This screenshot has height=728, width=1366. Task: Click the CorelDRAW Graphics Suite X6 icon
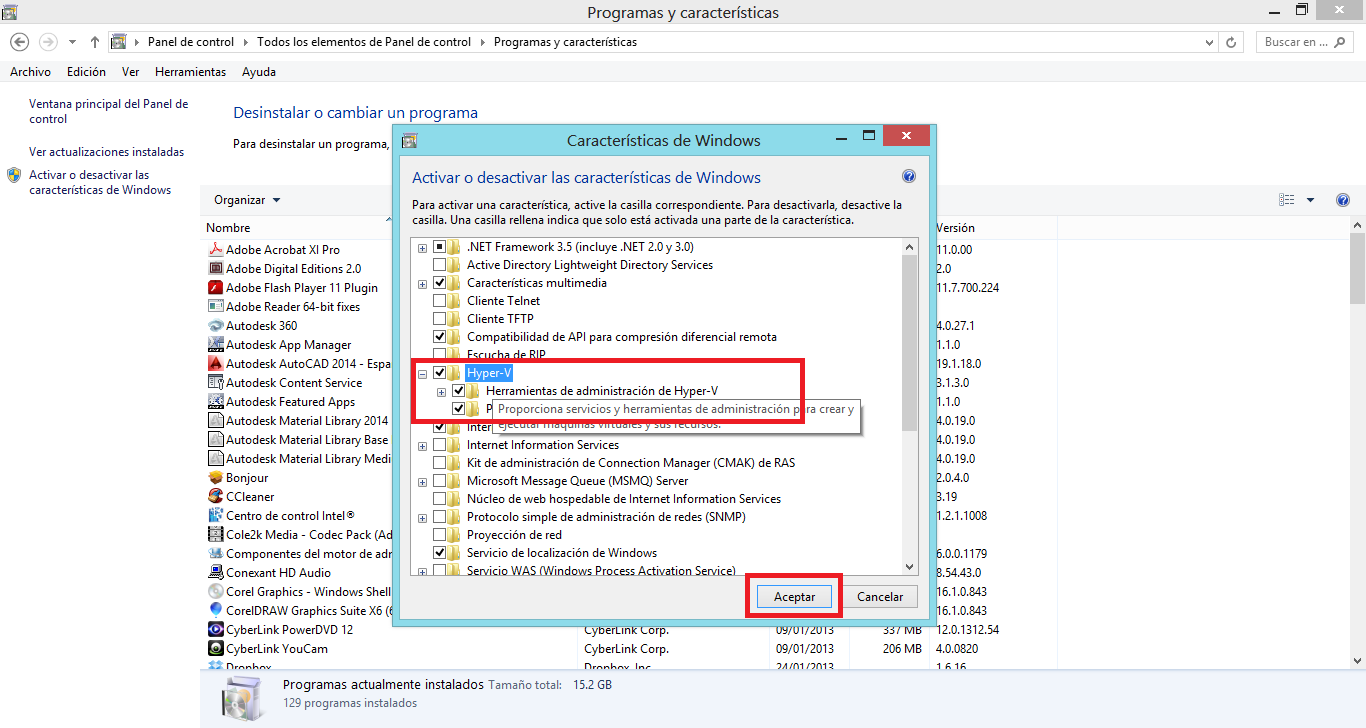(215, 611)
